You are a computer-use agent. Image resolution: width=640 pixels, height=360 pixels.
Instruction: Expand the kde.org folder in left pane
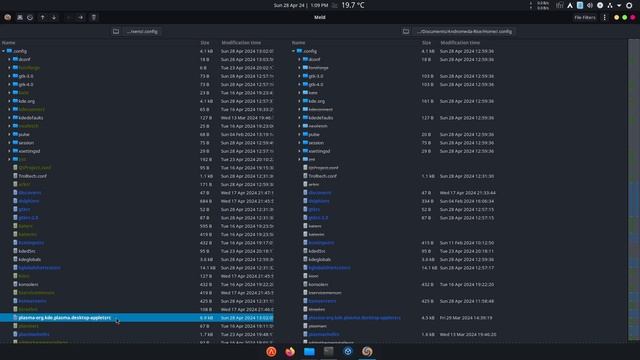(x=9, y=101)
